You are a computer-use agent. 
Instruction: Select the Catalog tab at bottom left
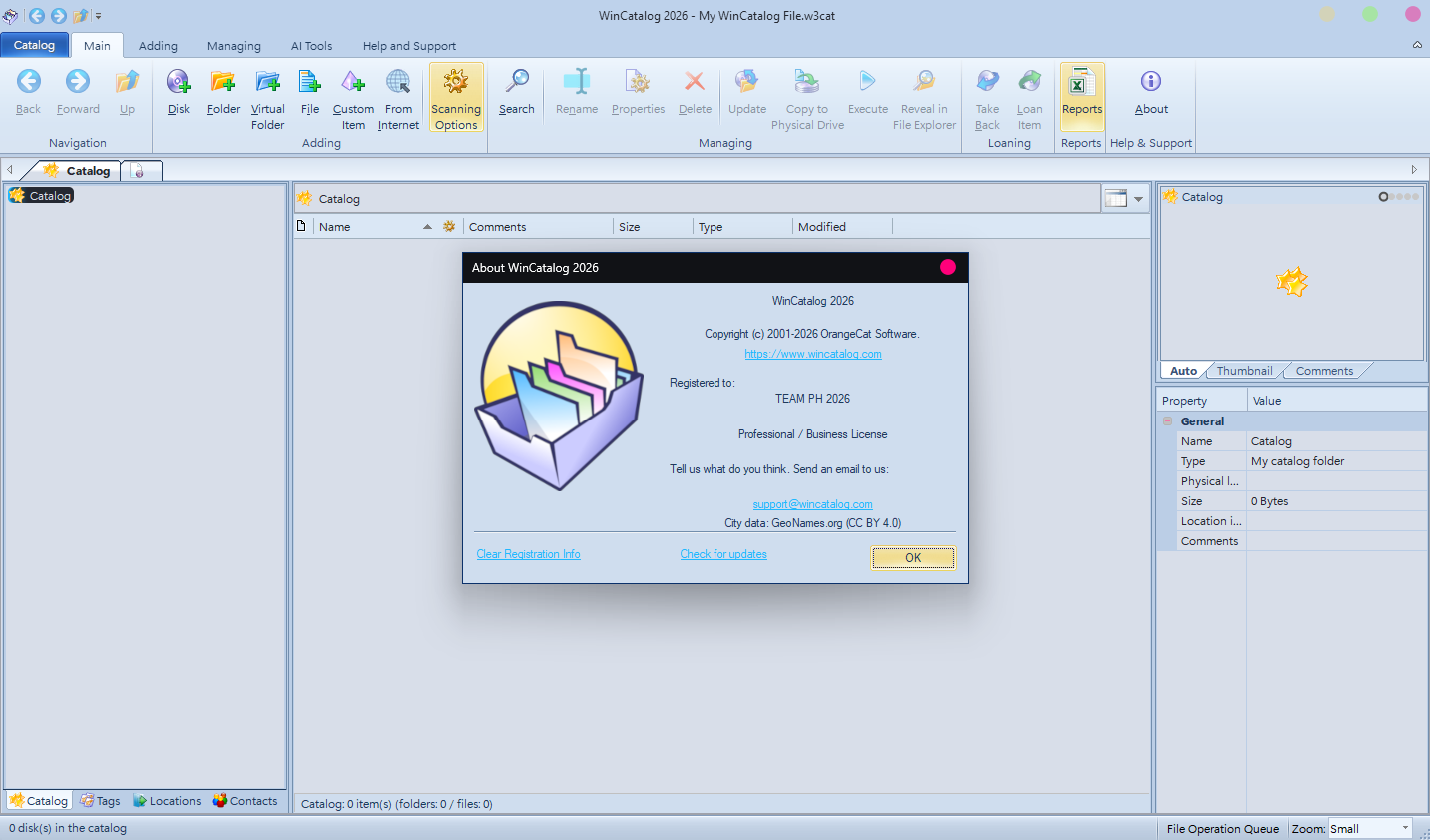tap(39, 801)
